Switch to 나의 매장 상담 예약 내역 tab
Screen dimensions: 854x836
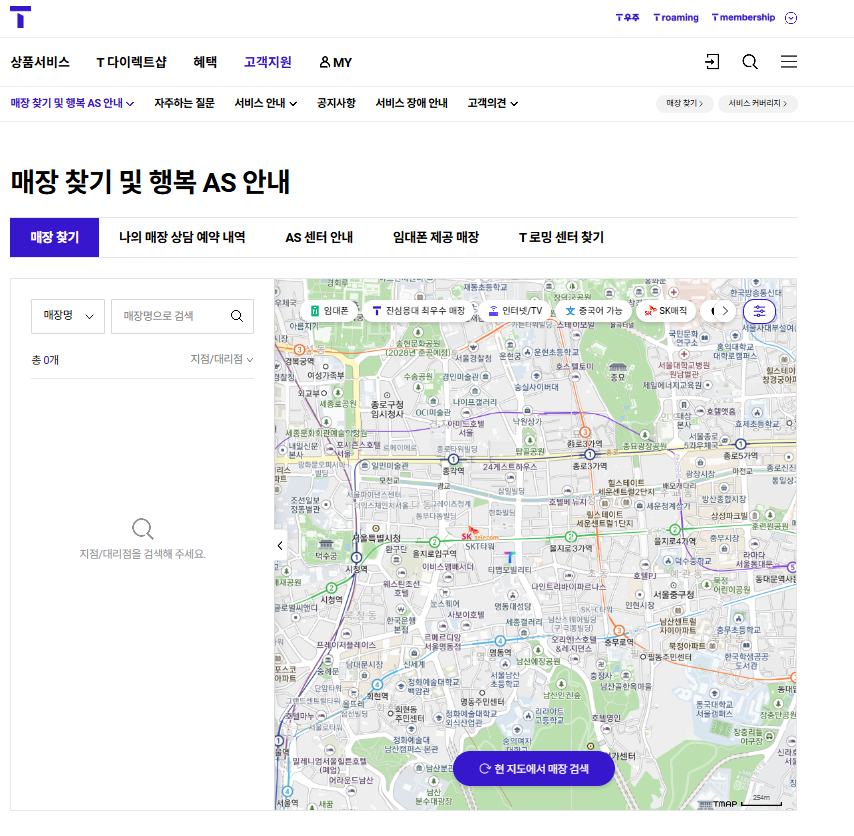(182, 237)
